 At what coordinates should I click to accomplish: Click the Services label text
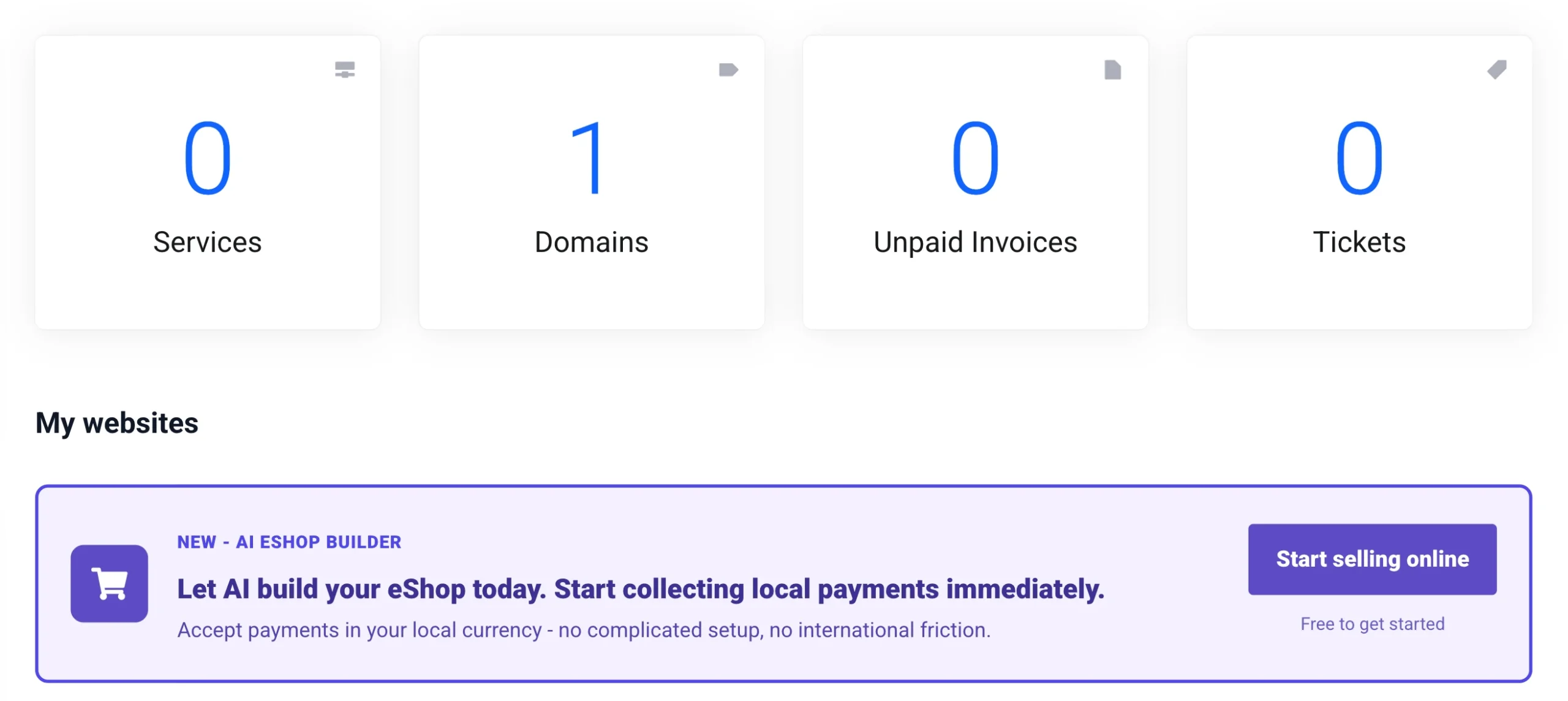208,242
